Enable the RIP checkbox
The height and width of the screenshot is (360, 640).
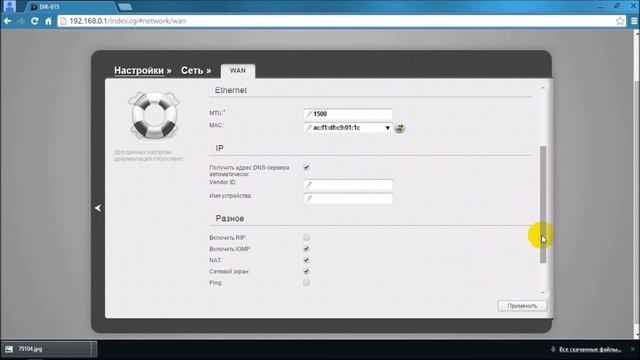(x=307, y=238)
